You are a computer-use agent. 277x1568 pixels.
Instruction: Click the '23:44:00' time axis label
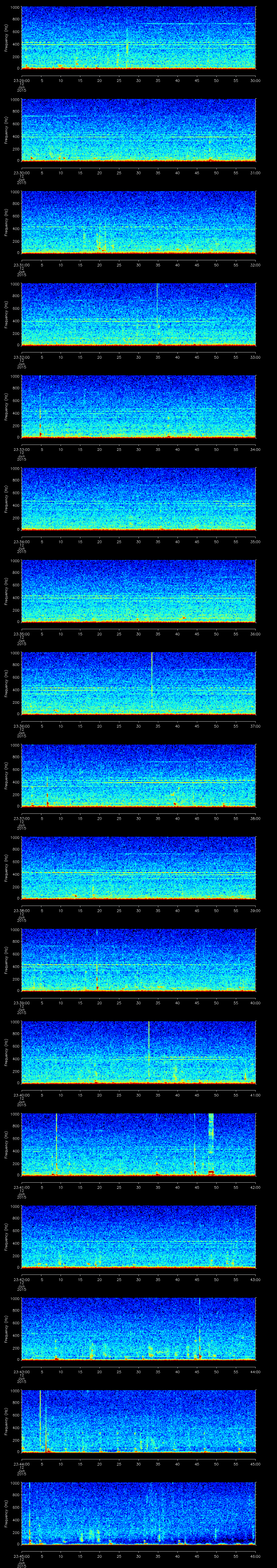pos(21,1464)
